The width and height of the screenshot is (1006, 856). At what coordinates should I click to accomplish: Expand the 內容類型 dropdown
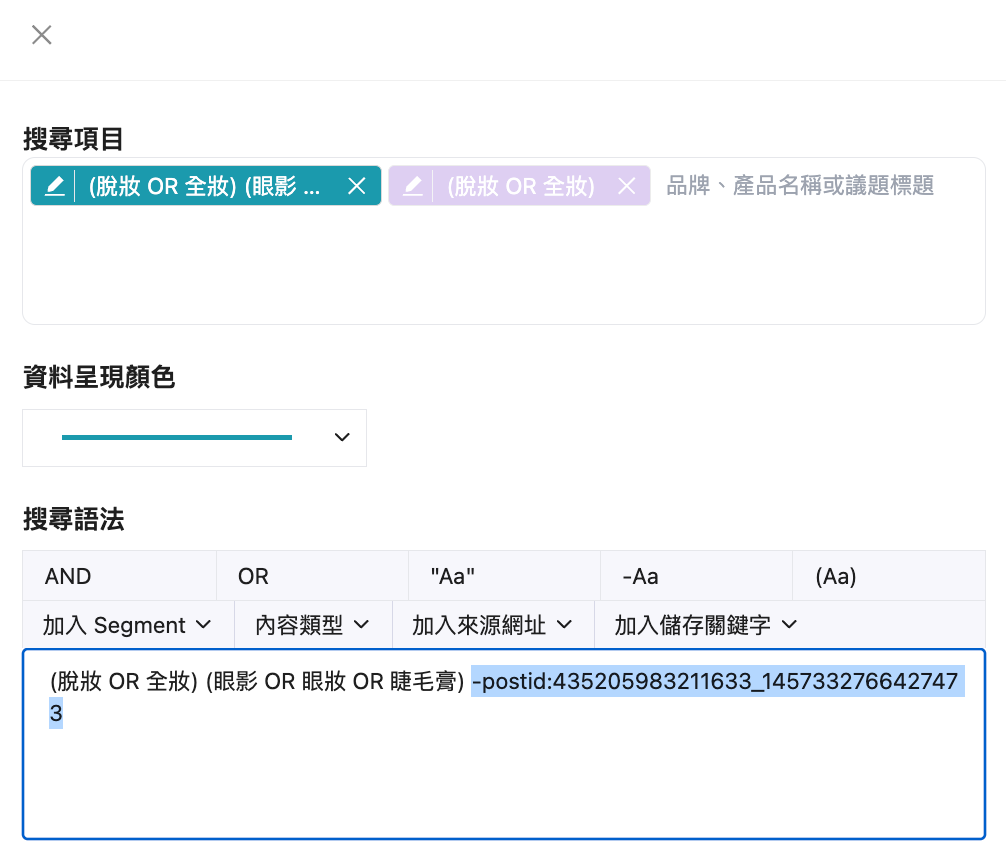(313, 624)
